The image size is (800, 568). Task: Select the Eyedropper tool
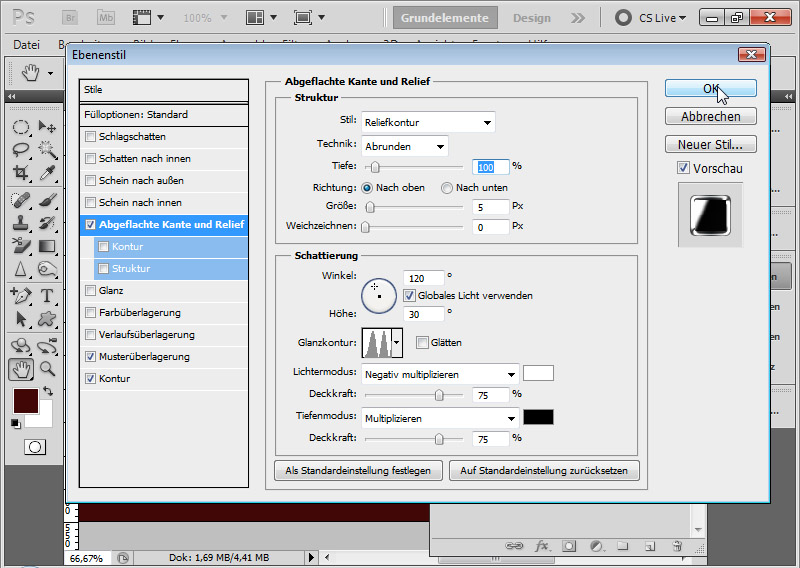click(x=47, y=173)
